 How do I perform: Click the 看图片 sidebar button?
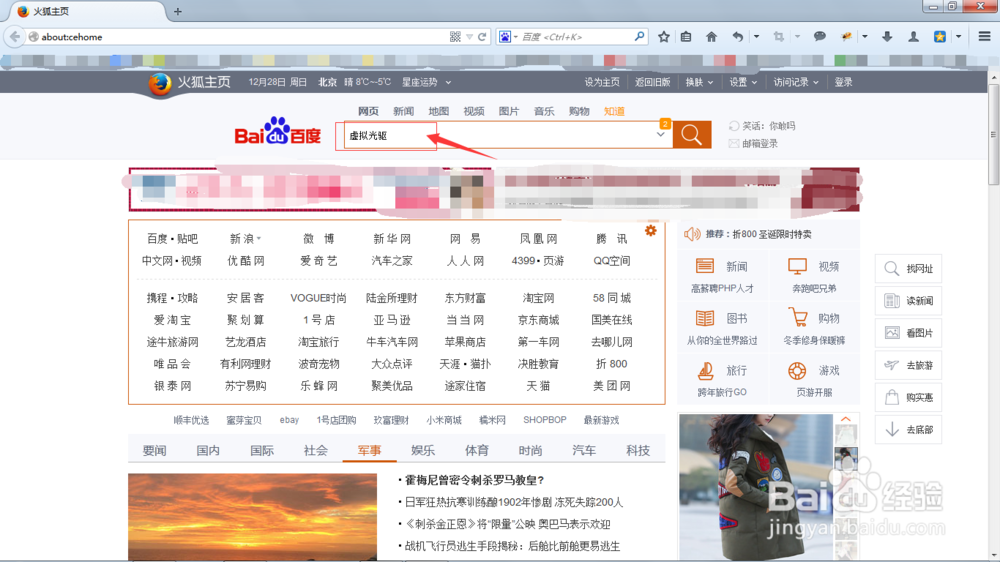coord(908,333)
